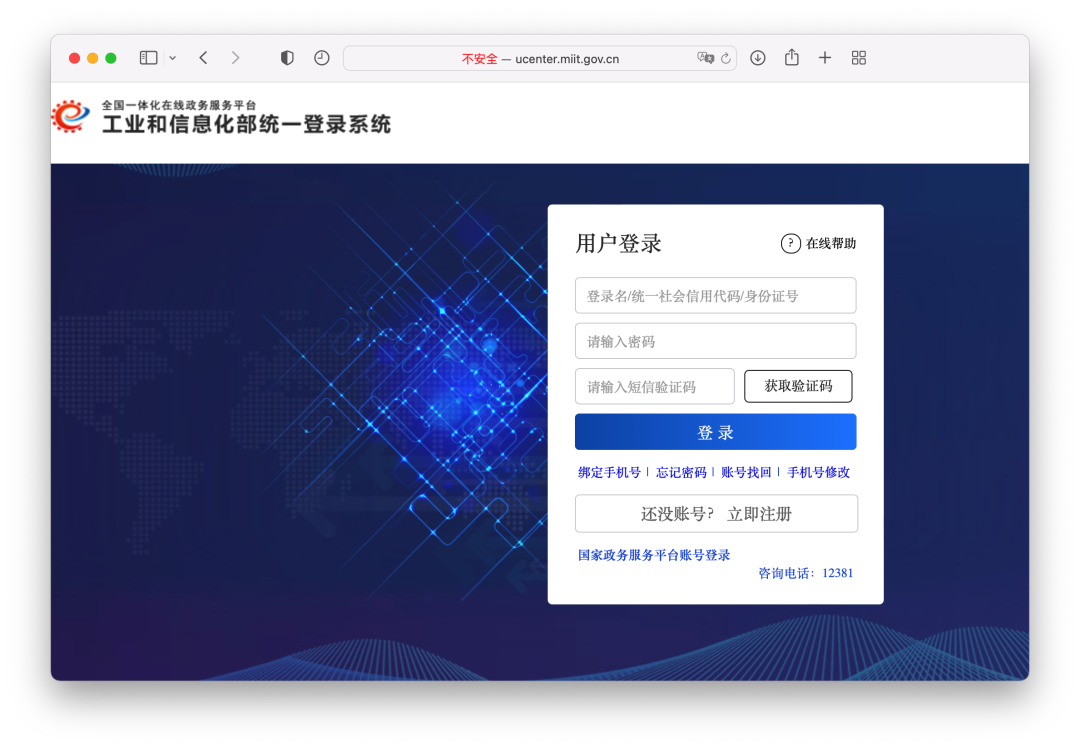Show downloads via the download icon

click(x=758, y=58)
